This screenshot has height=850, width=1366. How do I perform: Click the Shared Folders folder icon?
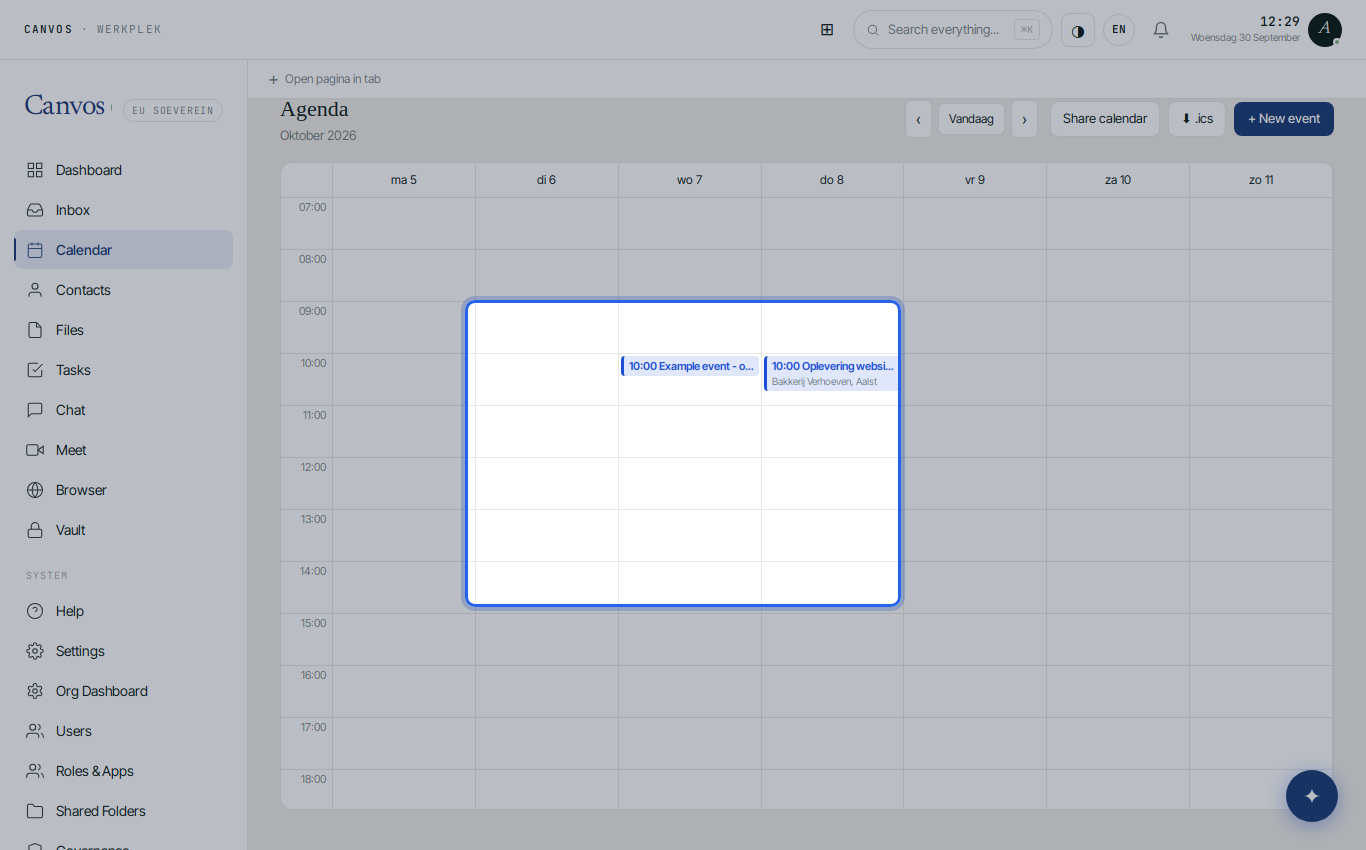coord(35,811)
